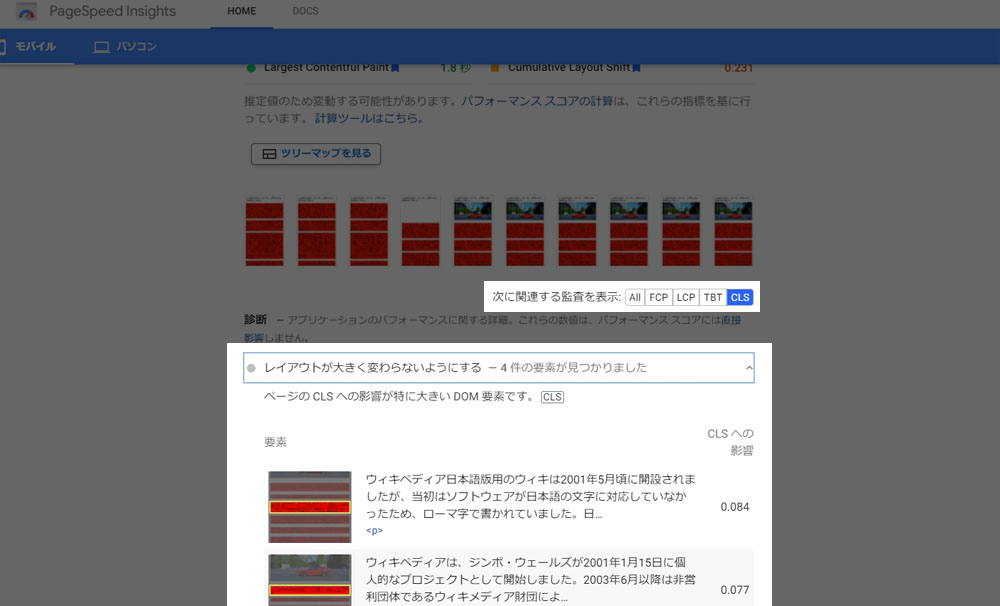Viewport: 1000px width, 606px height.
Task: Select the CLS audit filter
Action: pyautogui.click(x=740, y=297)
